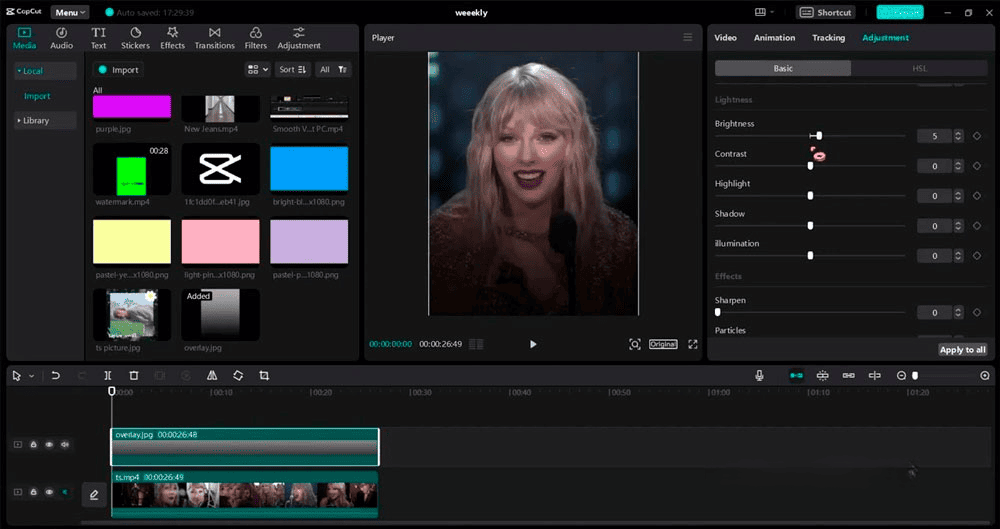Click the Apply to all button
The width and height of the screenshot is (1000, 529).
coord(962,350)
